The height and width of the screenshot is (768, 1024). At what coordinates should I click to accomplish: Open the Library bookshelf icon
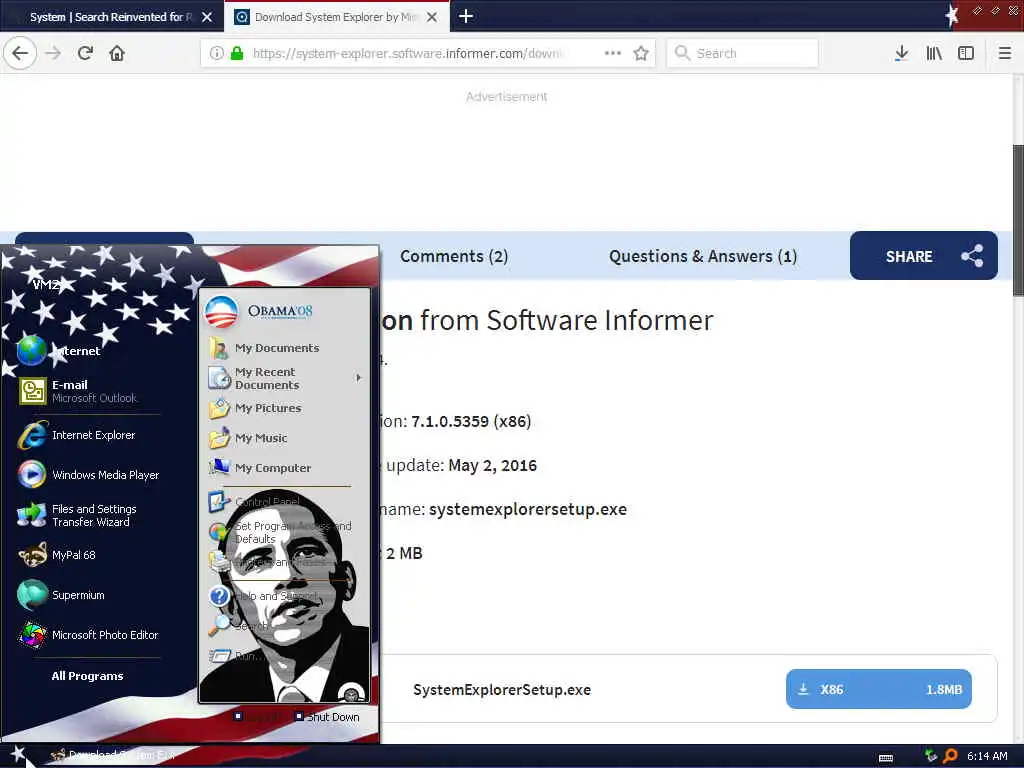(934, 53)
